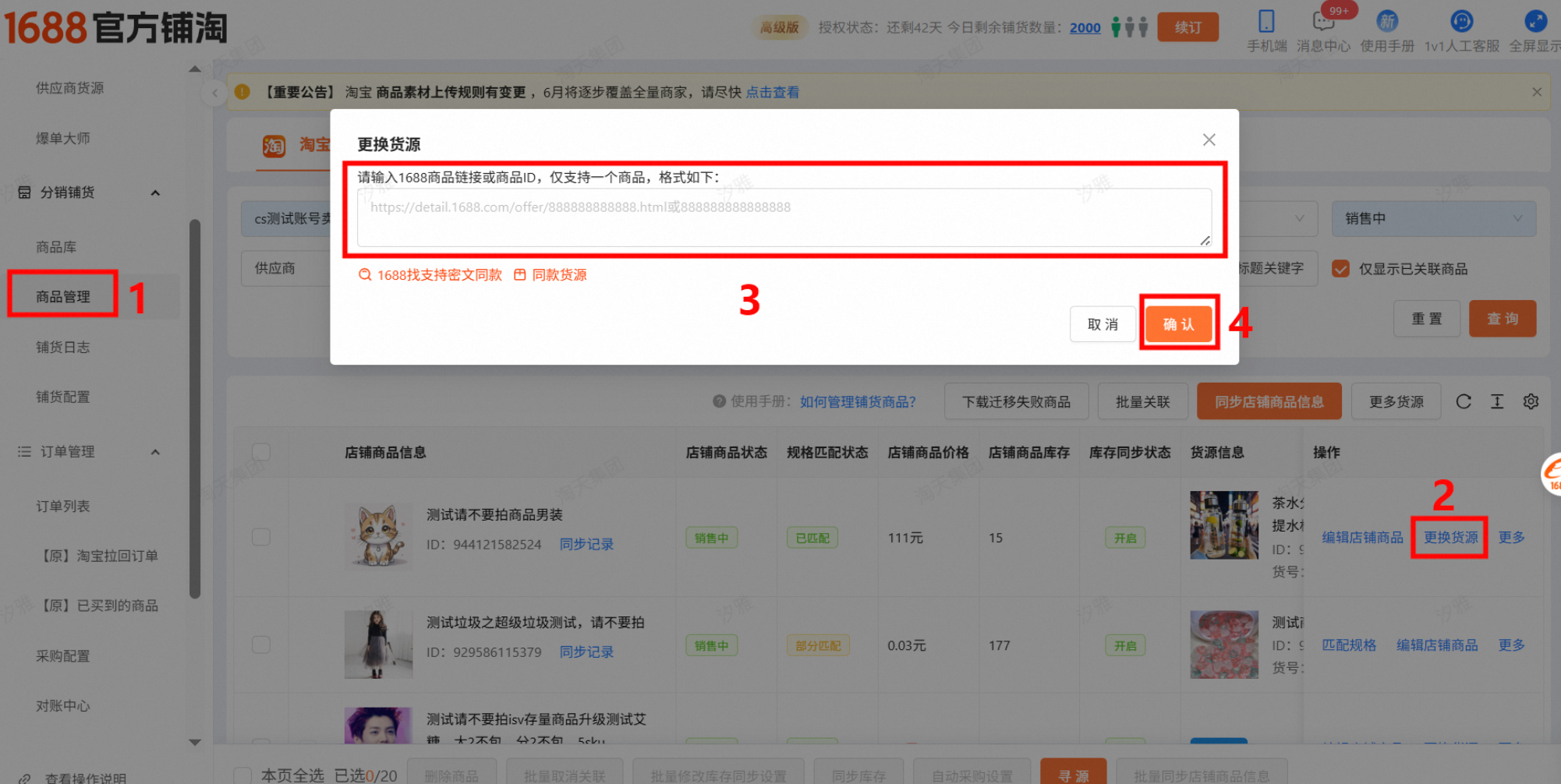Viewport: 1561px width, 784px height.
Task: Open 订单列表 in sidebar
Action: pos(63,506)
